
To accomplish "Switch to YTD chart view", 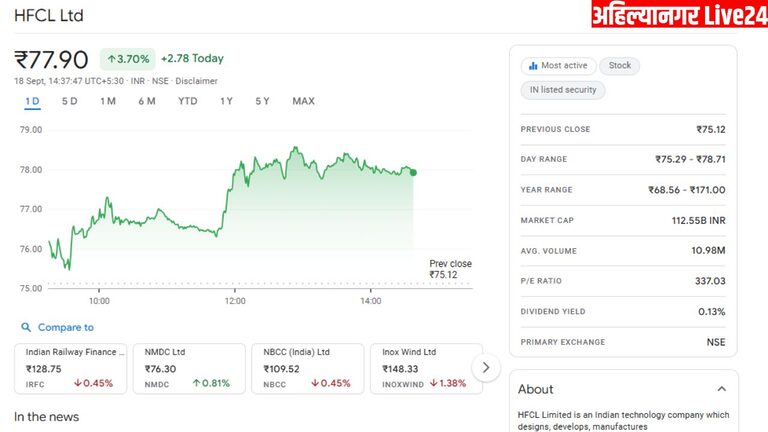I will click(188, 101).
